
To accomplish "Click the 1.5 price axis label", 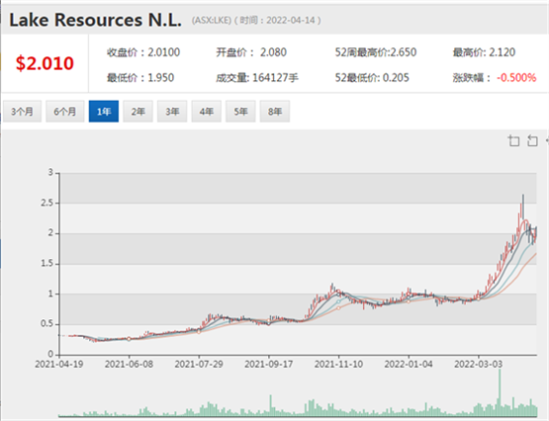I will tap(47, 264).
